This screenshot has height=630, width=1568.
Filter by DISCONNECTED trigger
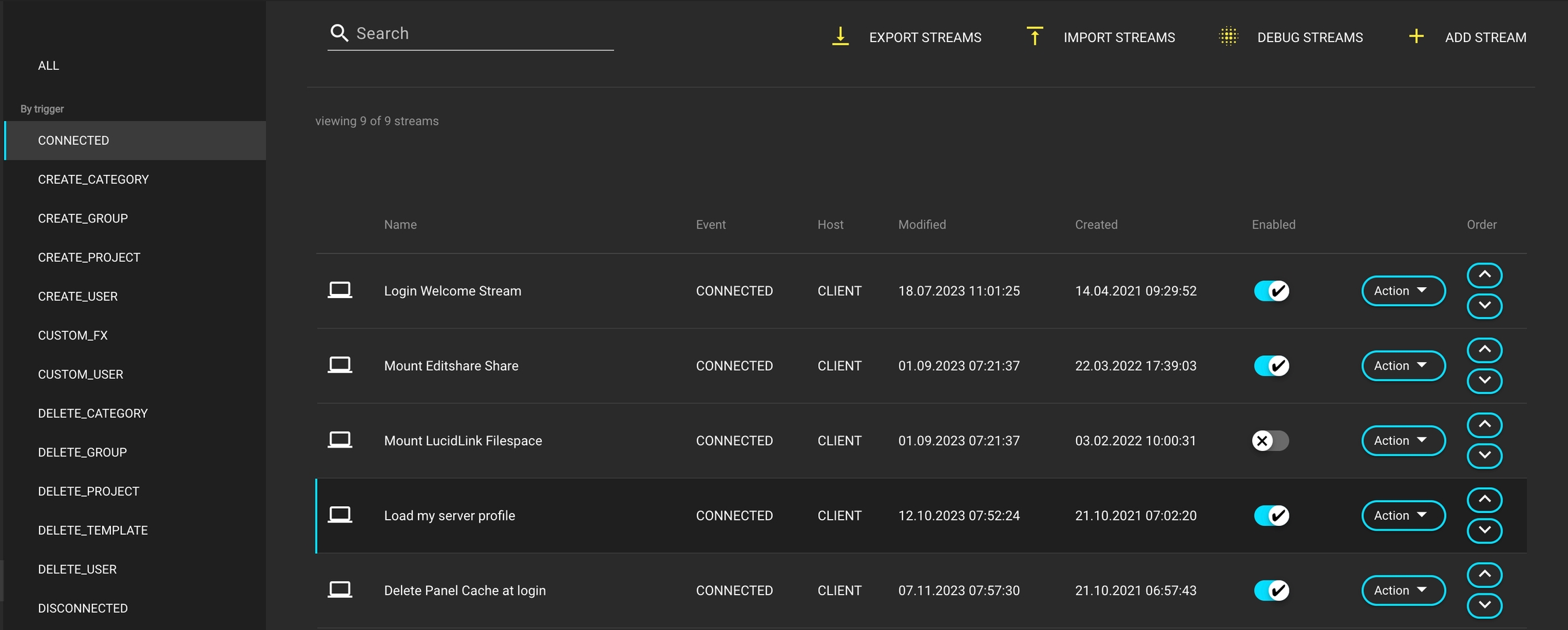83,608
